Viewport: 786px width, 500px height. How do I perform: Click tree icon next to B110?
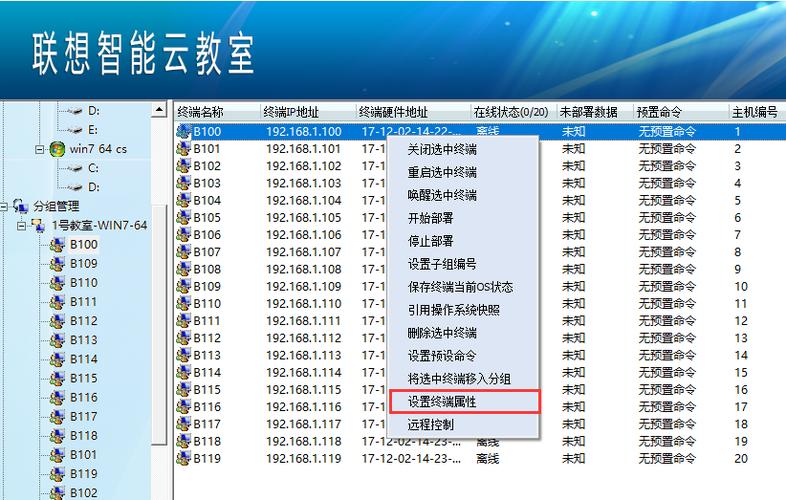58,283
